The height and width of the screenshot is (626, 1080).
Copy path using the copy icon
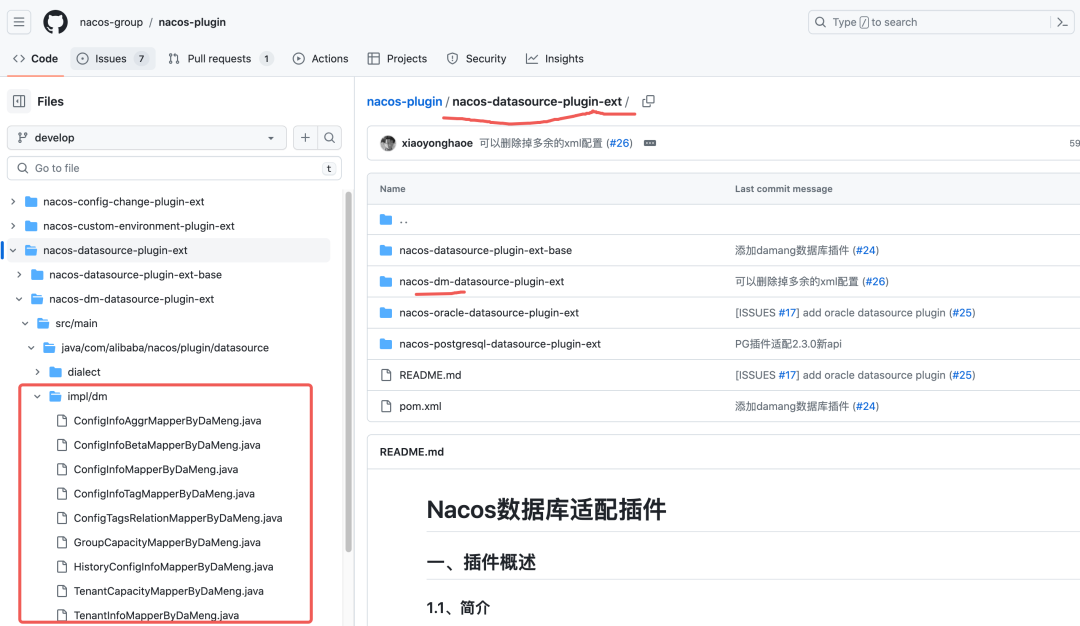tap(648, 101)
